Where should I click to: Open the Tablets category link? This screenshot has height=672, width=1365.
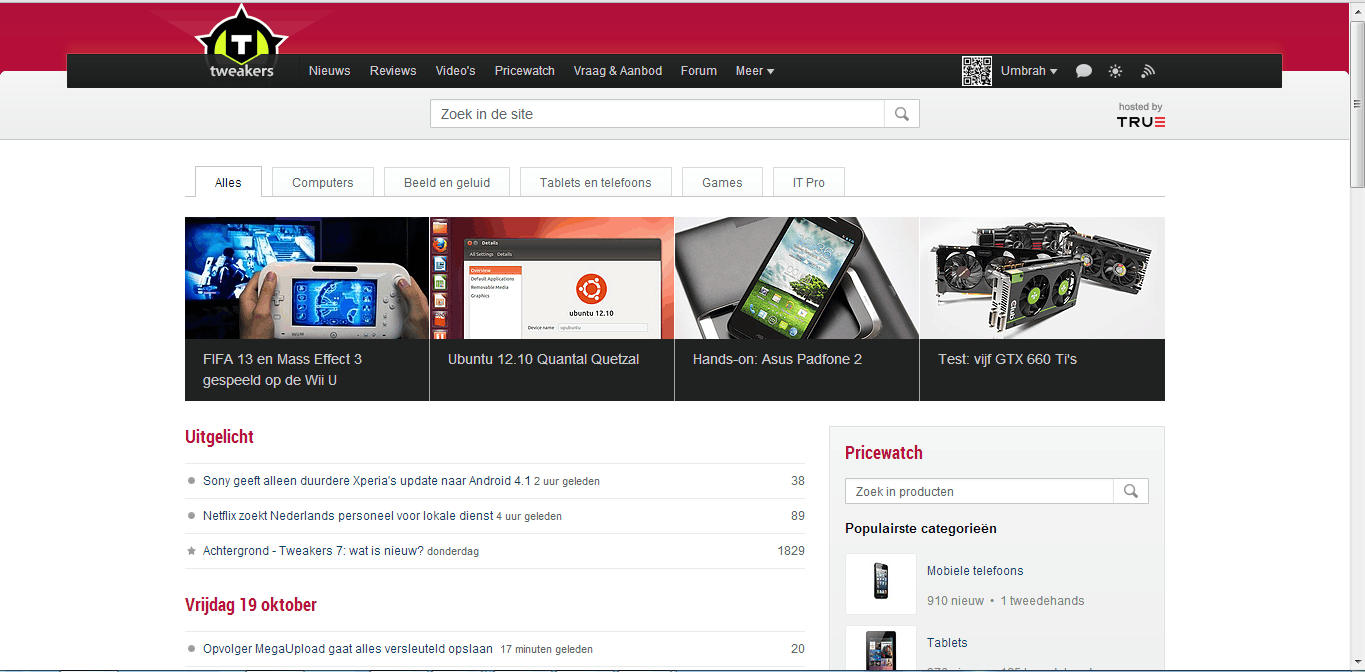point(947,643)
